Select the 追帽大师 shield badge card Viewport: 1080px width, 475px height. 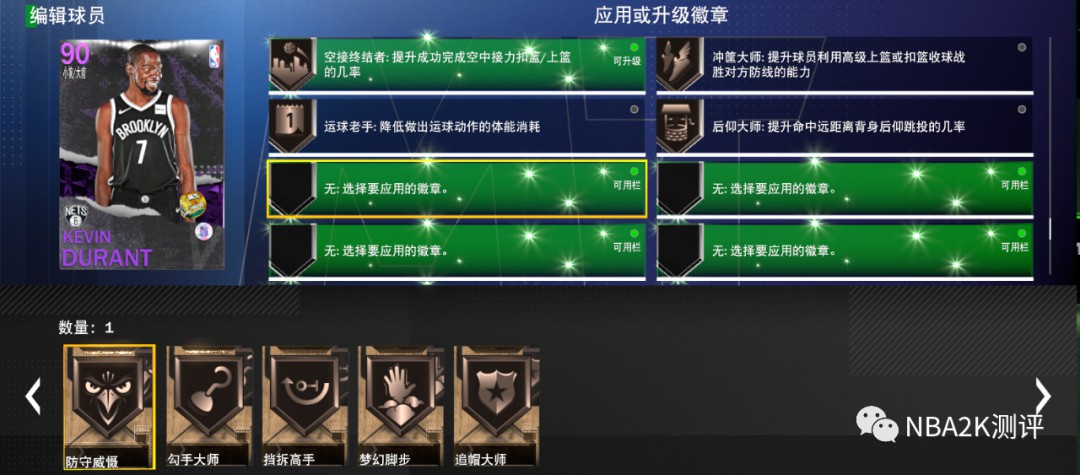click(x=497, y=406)
